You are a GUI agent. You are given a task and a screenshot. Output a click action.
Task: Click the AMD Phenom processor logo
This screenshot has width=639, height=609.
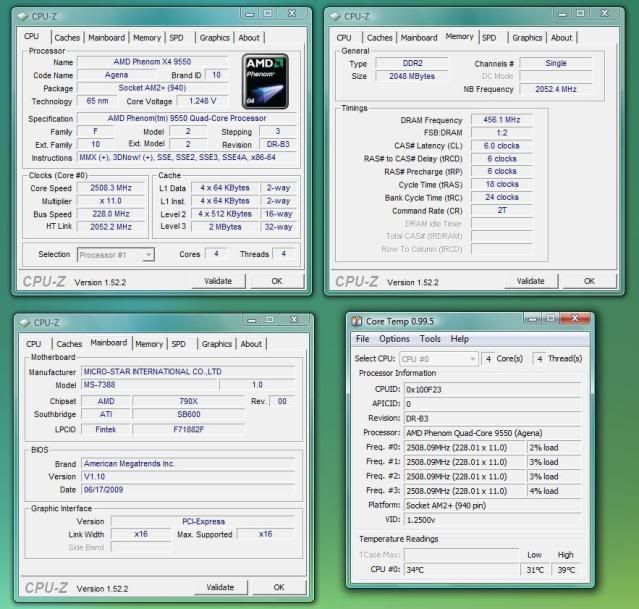pos(265,82)
